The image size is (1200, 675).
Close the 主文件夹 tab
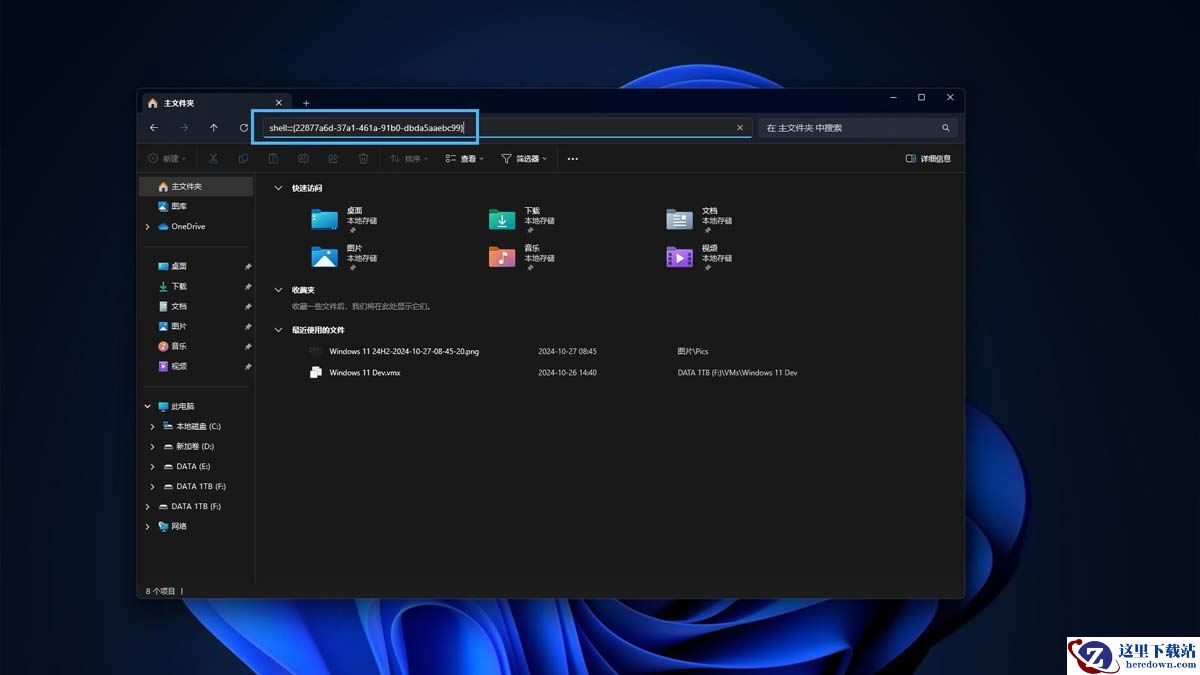pos(279,102)
